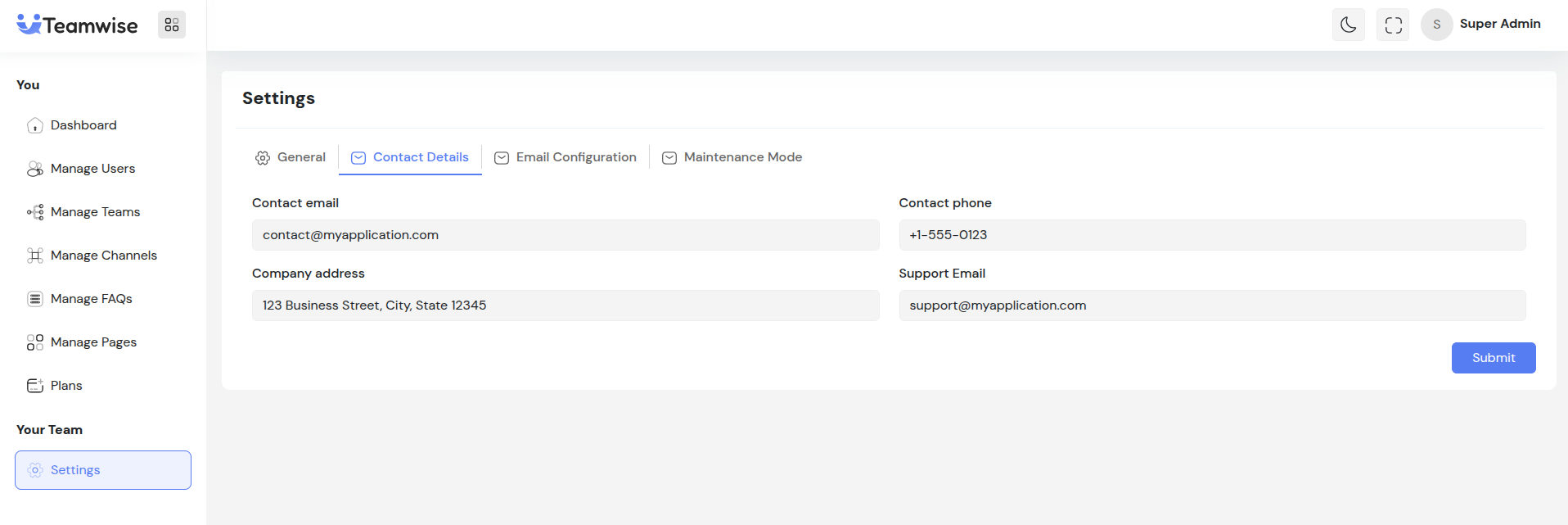Click the Manage Teams icon

point(35,212)
